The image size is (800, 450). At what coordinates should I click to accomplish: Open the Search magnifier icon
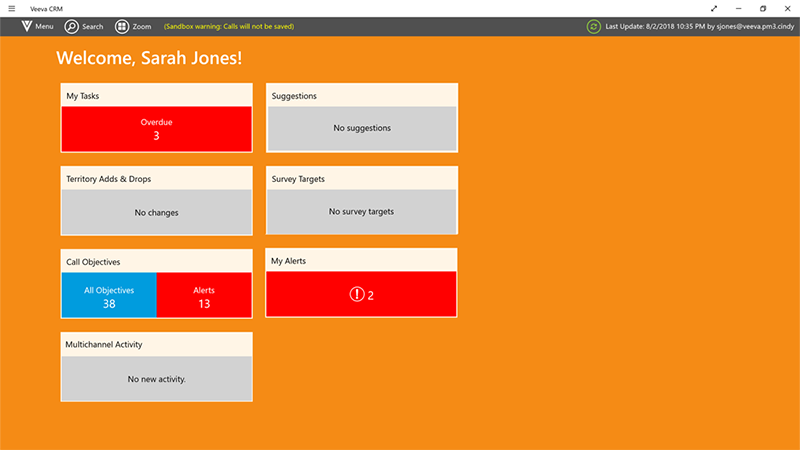tap(72, 26)
